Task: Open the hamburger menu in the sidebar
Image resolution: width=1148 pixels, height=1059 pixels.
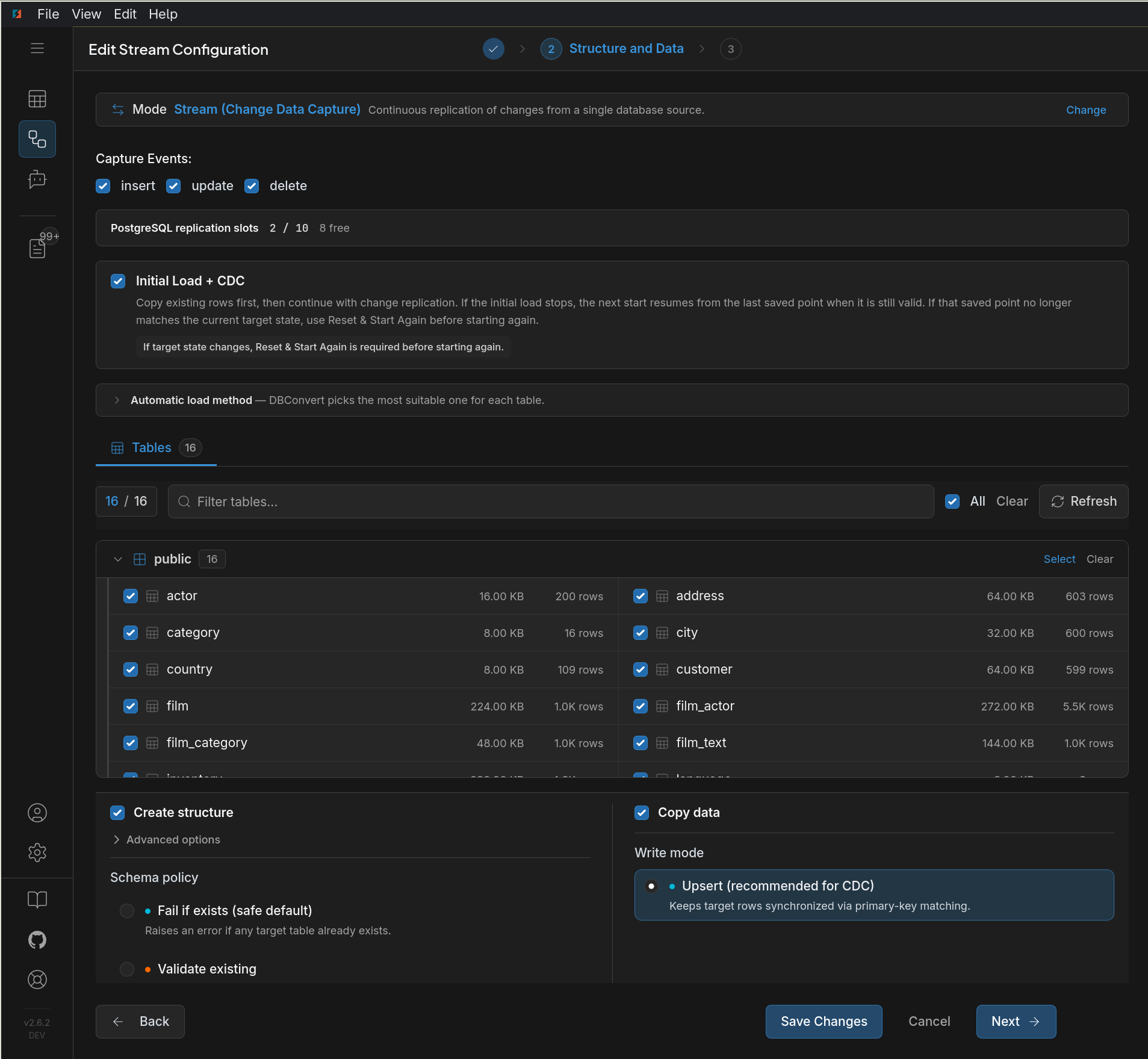Action: [37, 48]
